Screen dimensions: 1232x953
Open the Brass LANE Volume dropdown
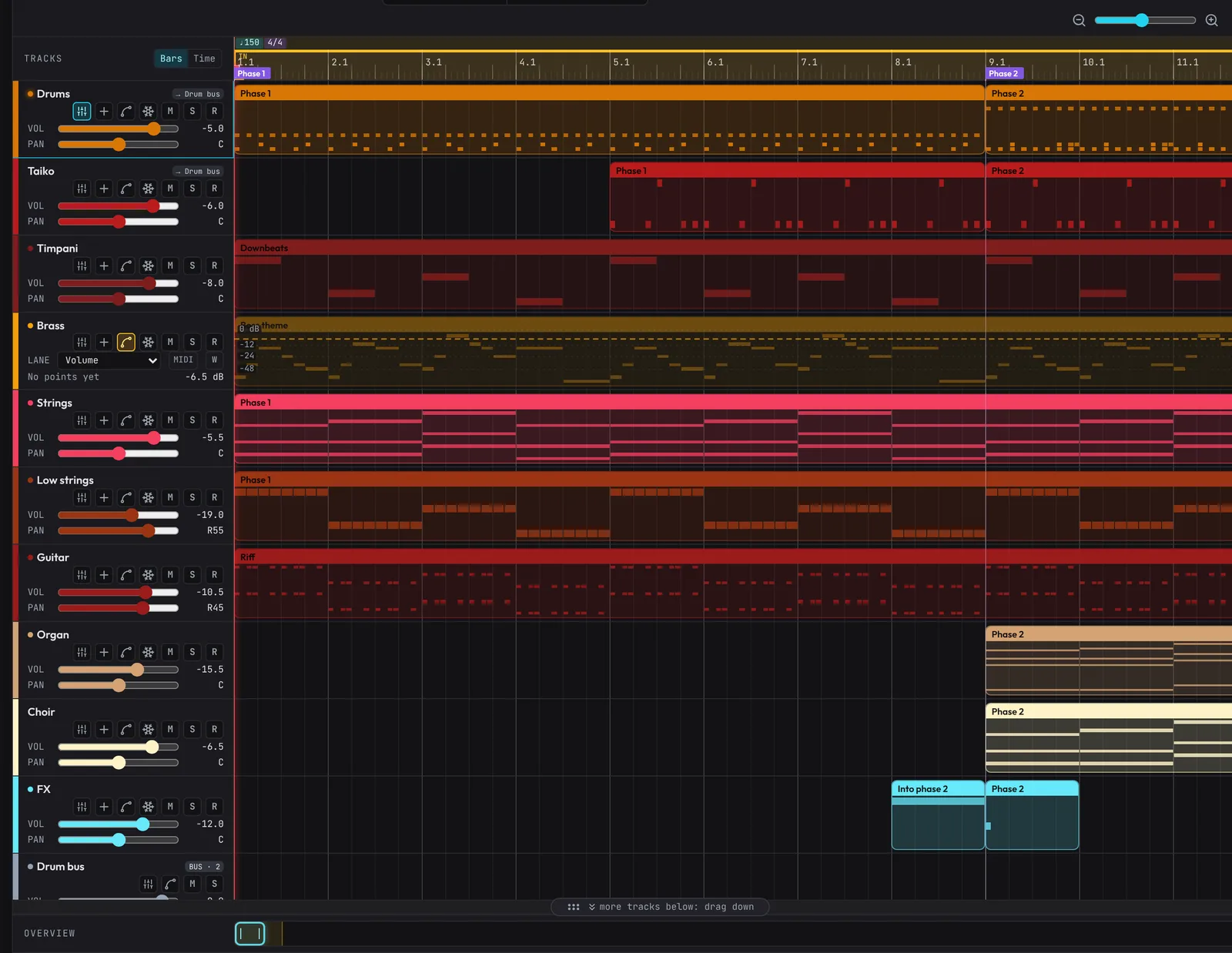[x=109, y=360]
